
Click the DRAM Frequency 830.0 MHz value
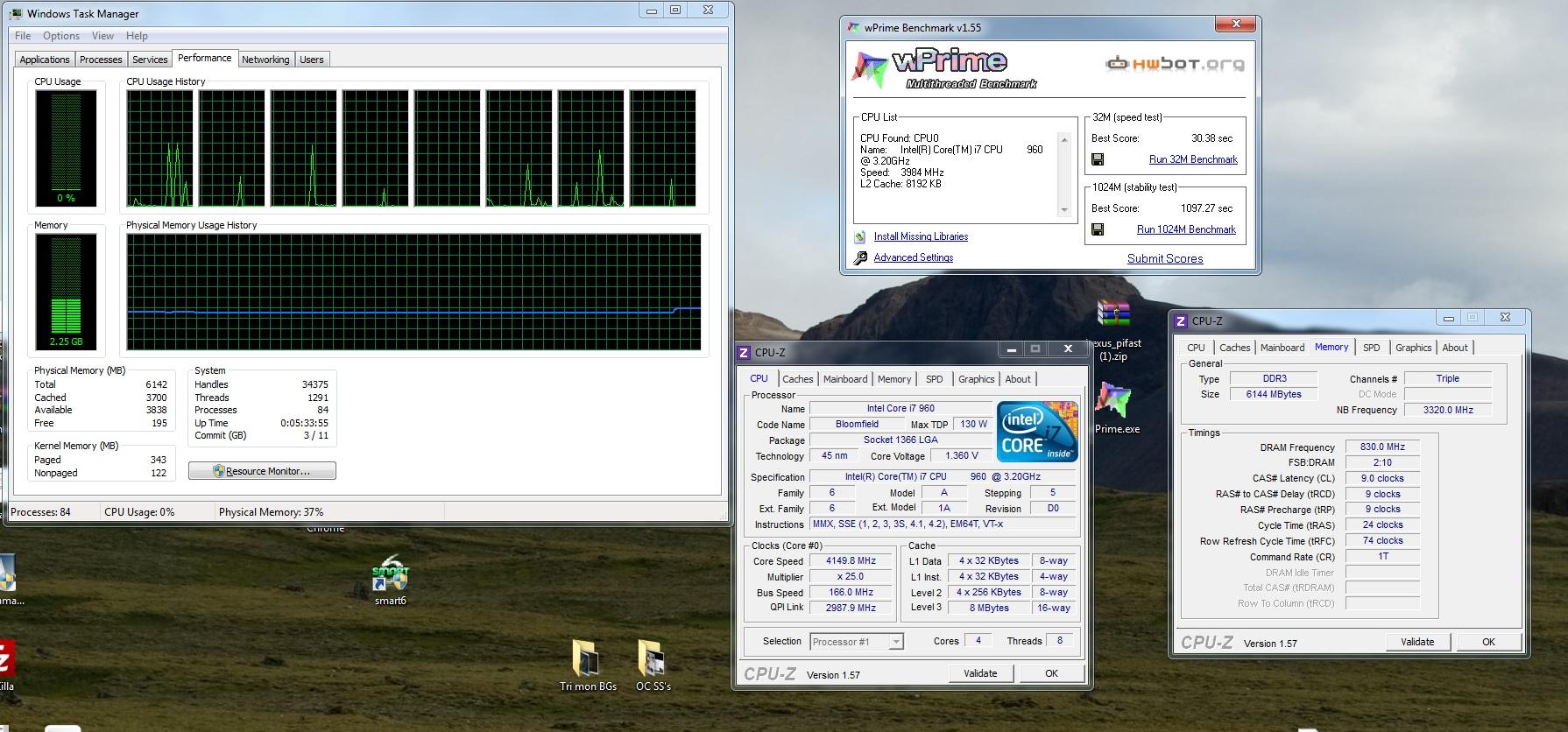(x=1382, y=447)
